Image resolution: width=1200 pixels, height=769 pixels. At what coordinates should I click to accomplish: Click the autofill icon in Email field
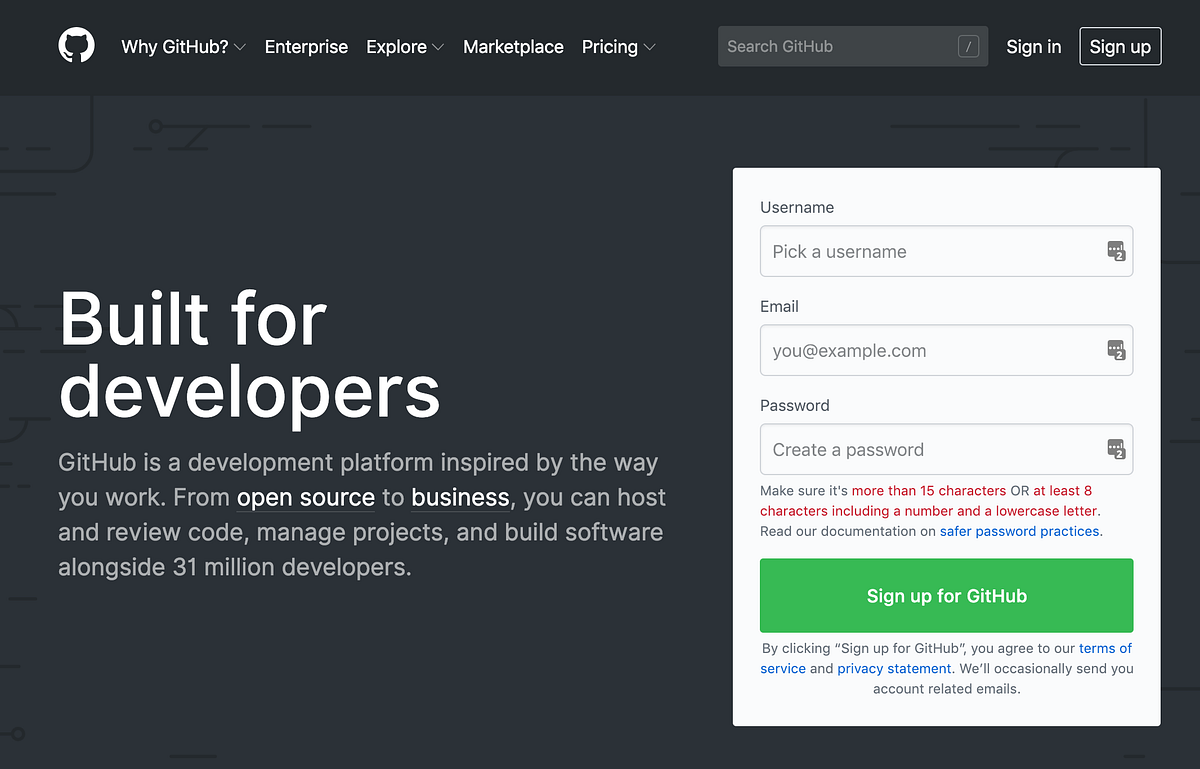click(1116, 350)
